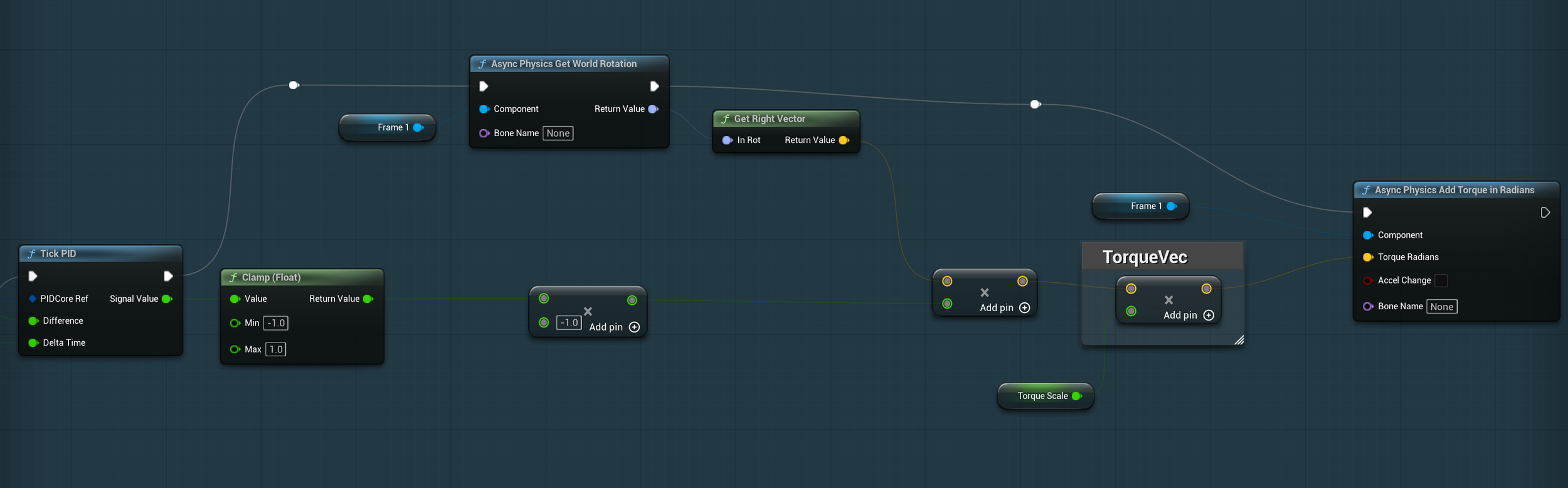
Task: Click the Get Right Vector In Rot pin
Action: coord(728,141)
